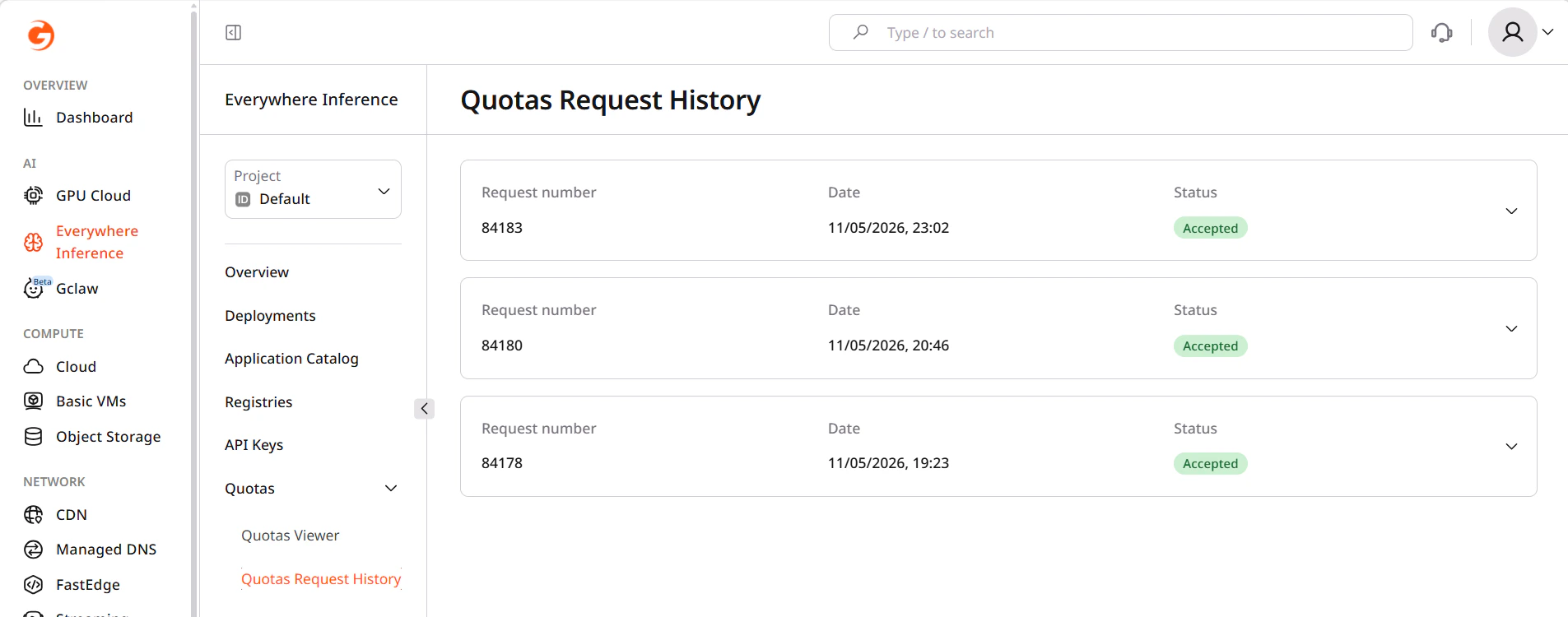Click the Accepted badge for request 84183
This screenshot has width=1568, height=617.
click(x=1210, y=228)
